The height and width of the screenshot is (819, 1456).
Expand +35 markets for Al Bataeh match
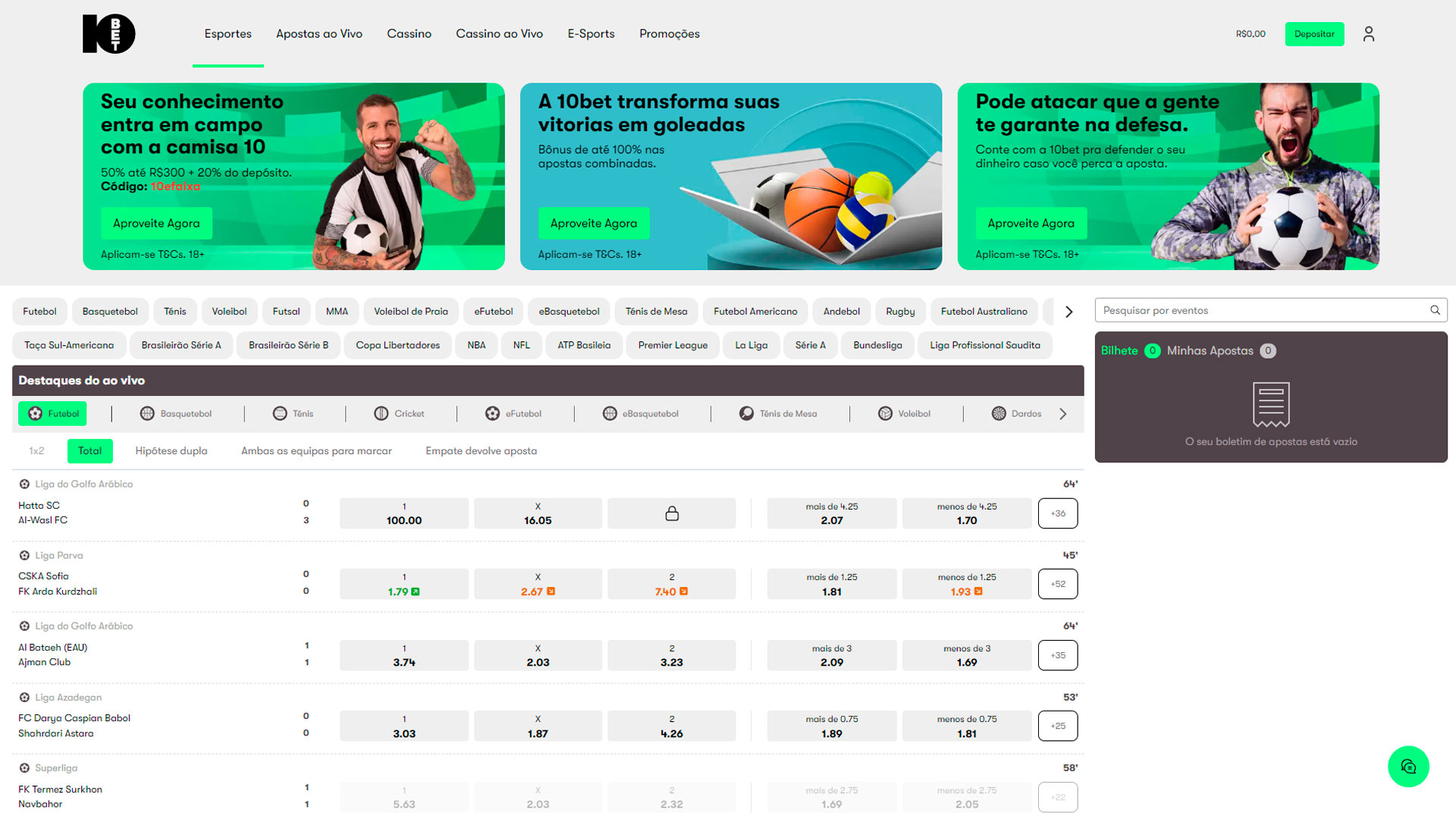(1058, 655)
